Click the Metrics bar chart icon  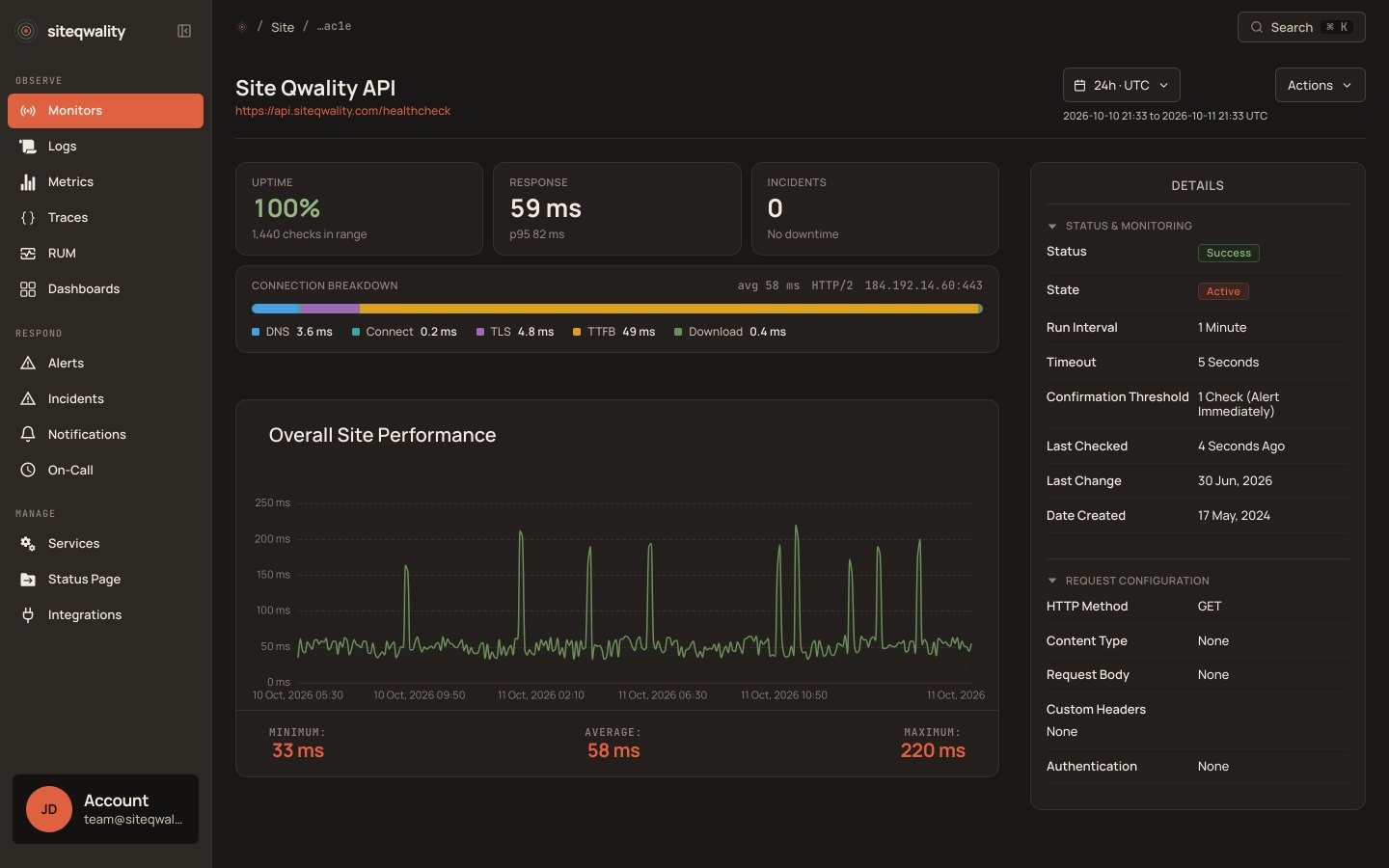[x=28, y=182]
